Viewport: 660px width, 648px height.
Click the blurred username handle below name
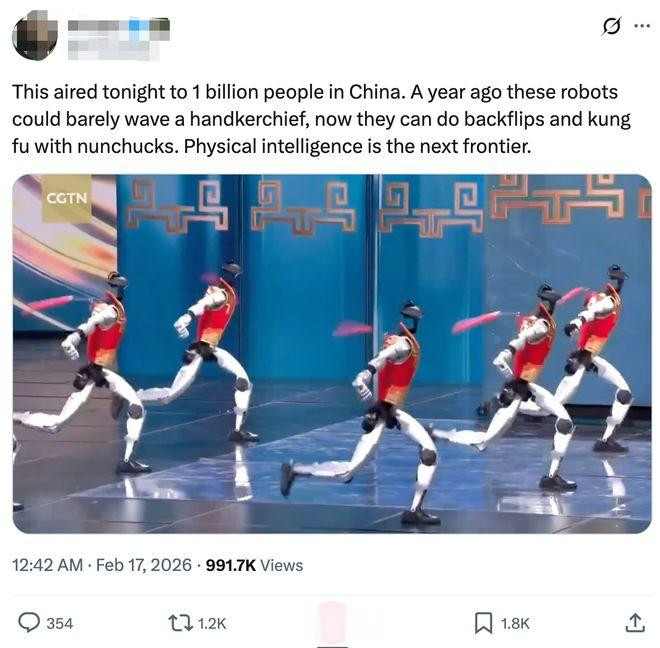click(x=114, y=51)
